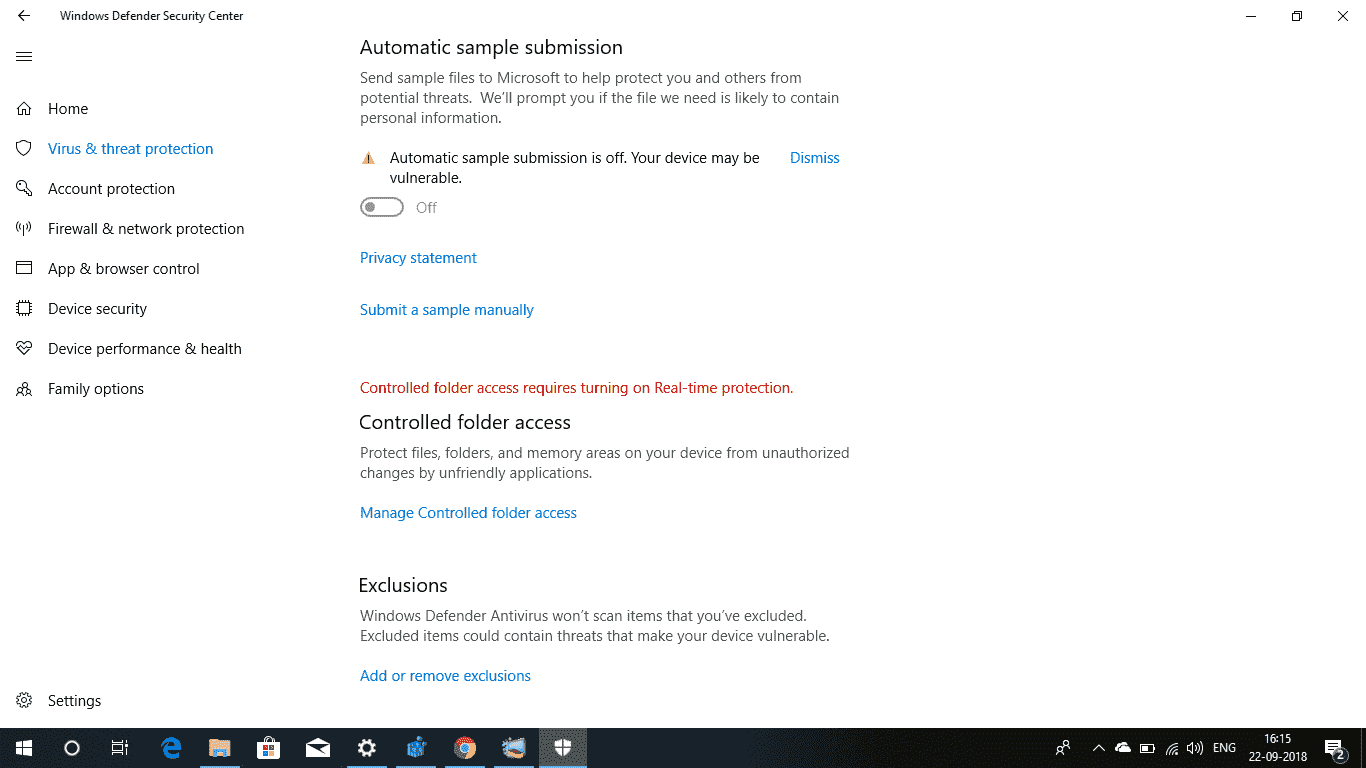Image resolution: width=1366 pixels, height=768 pixels.
Task: Launch Microsoft Edge from the taskbar
Action: [171, 748]
